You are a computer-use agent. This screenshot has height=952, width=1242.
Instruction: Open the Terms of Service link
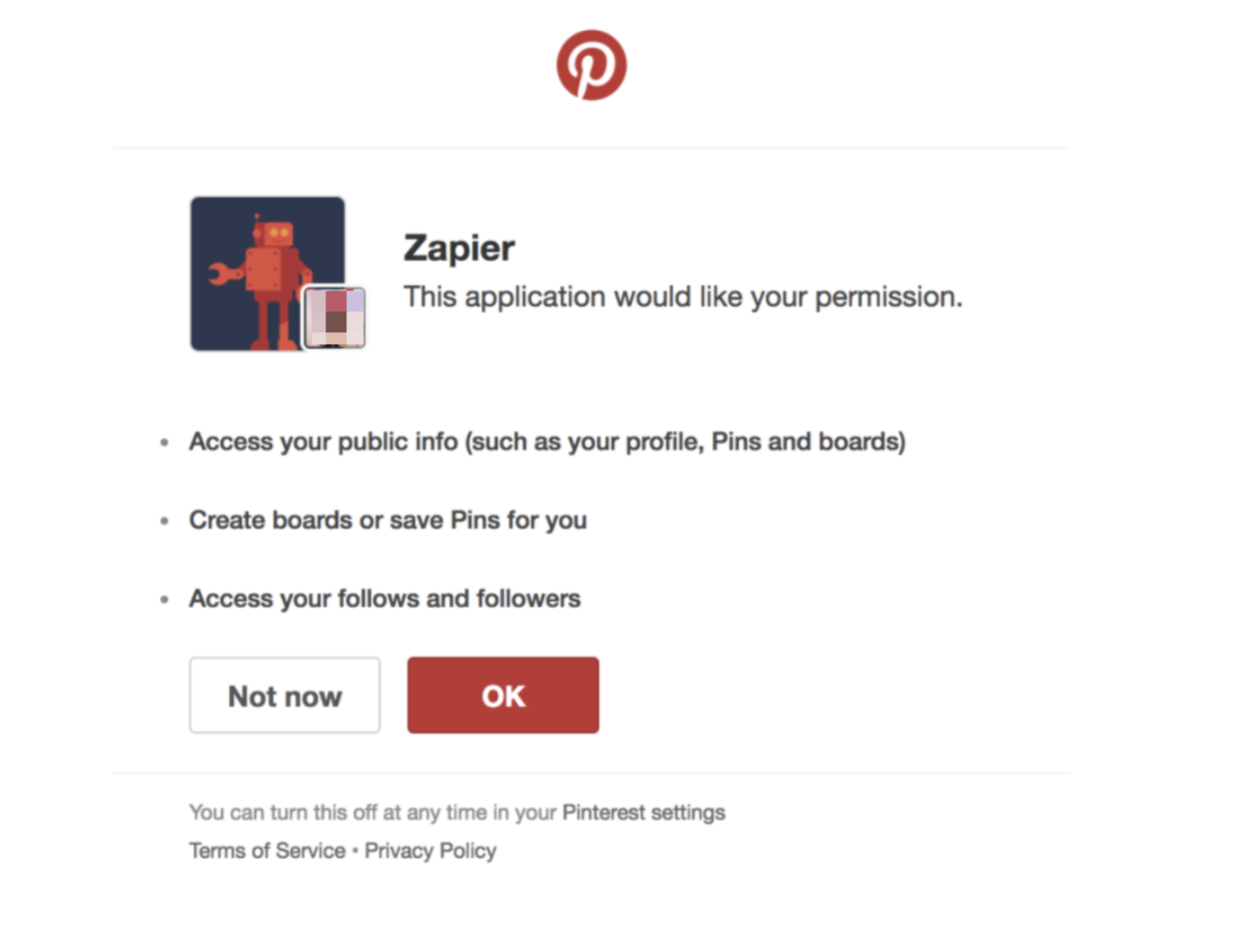point(268,851)
